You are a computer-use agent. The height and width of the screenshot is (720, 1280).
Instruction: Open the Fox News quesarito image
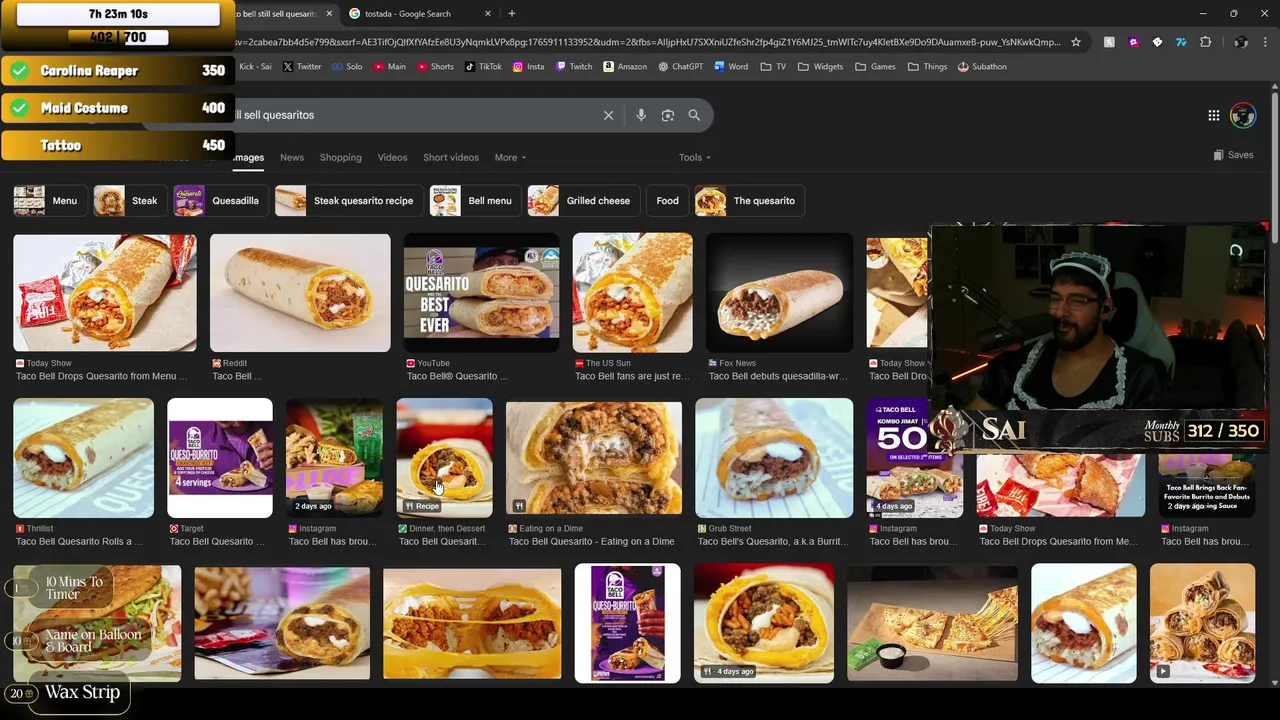[x=780, y=293]
